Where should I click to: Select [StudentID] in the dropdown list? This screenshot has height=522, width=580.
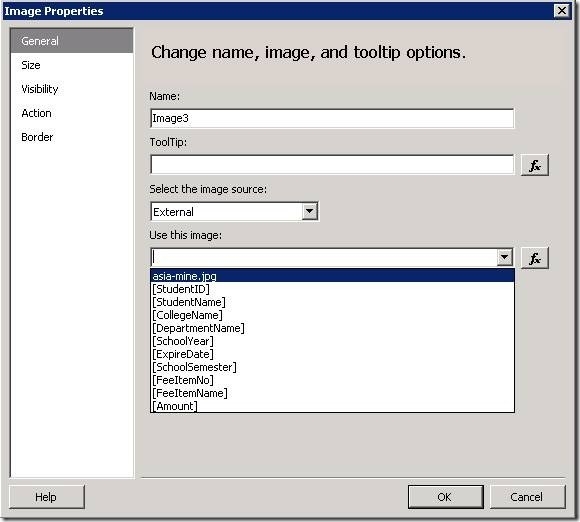click(x=332, y=289)
